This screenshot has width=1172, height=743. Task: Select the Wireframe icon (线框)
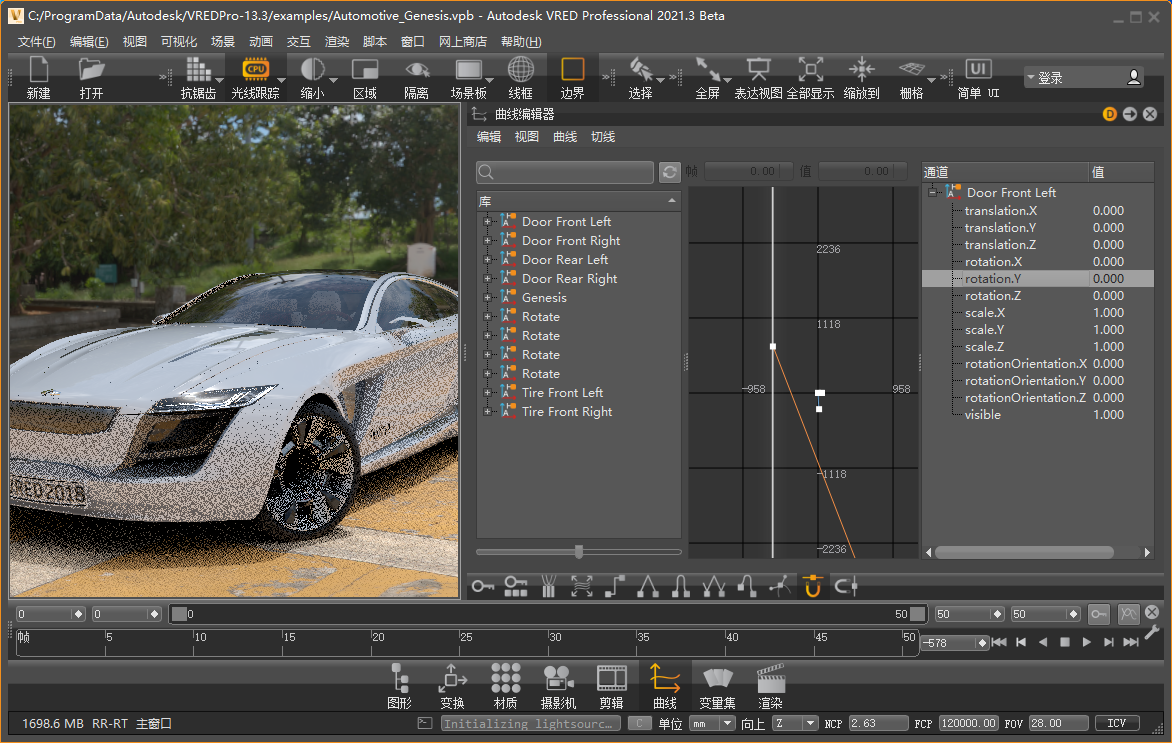520,70
